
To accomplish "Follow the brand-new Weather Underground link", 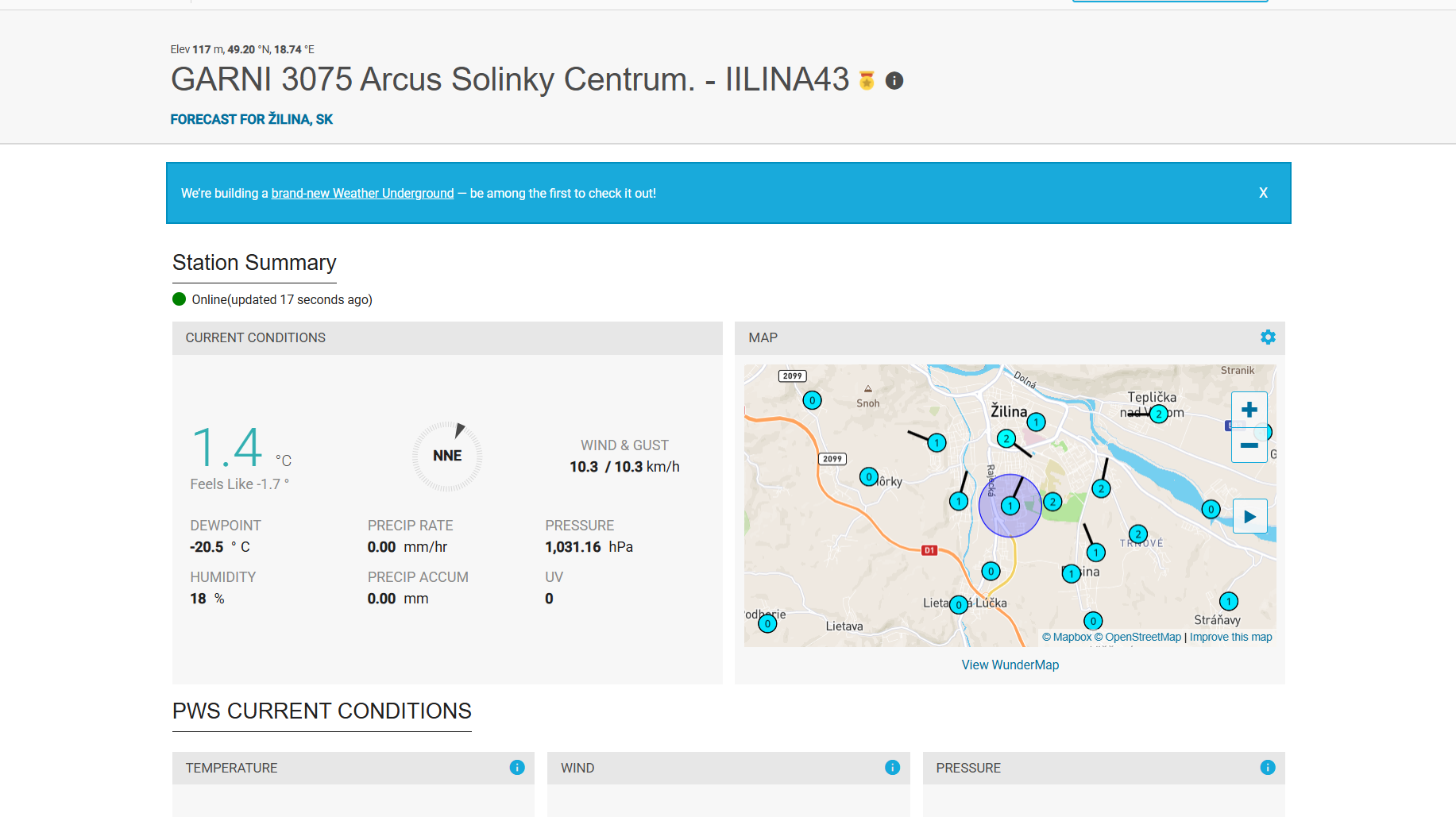I will pos(362,193).
